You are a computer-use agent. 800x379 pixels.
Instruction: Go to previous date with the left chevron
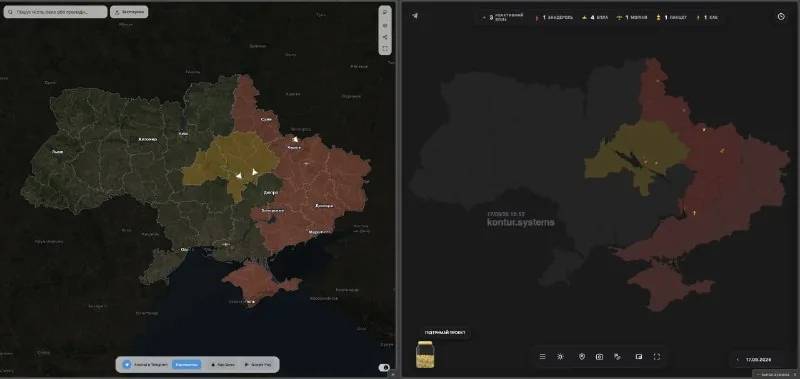pyautogui.click(x=737, y=360)
